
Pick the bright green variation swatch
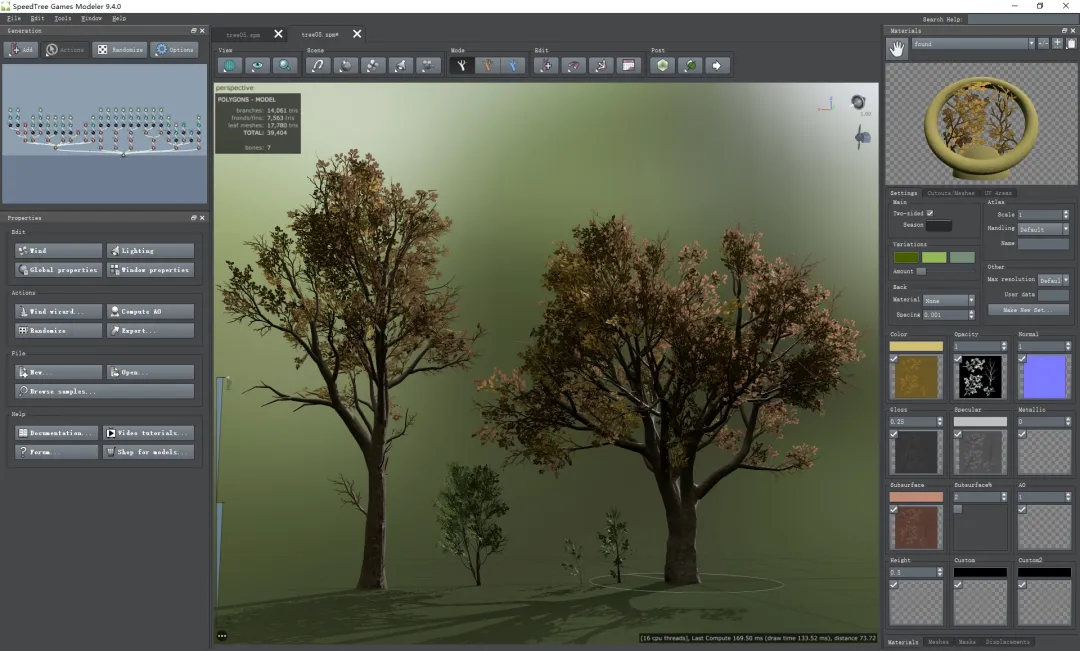[x=934, y=258]
